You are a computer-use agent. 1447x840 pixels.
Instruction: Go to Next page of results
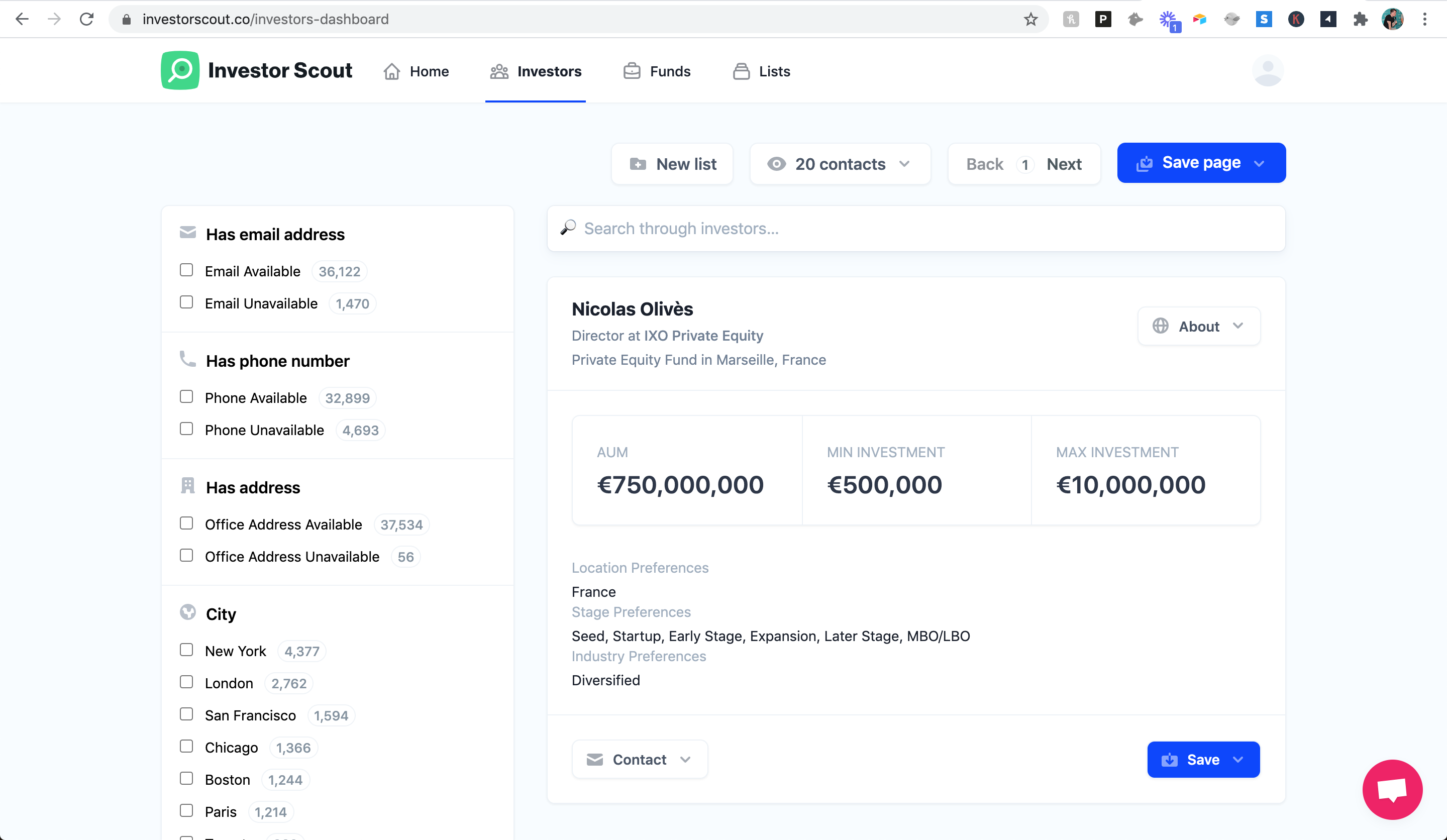(x=1064, y=164)
